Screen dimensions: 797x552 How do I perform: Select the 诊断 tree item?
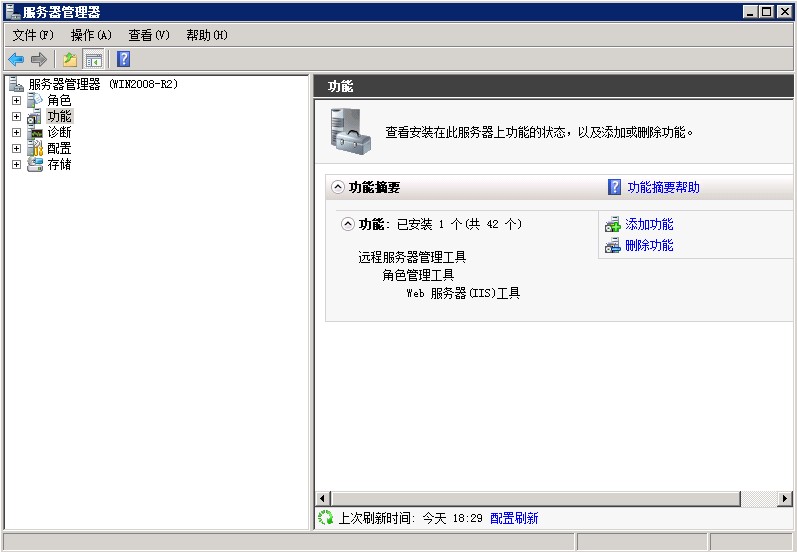[x=59, y=133]
